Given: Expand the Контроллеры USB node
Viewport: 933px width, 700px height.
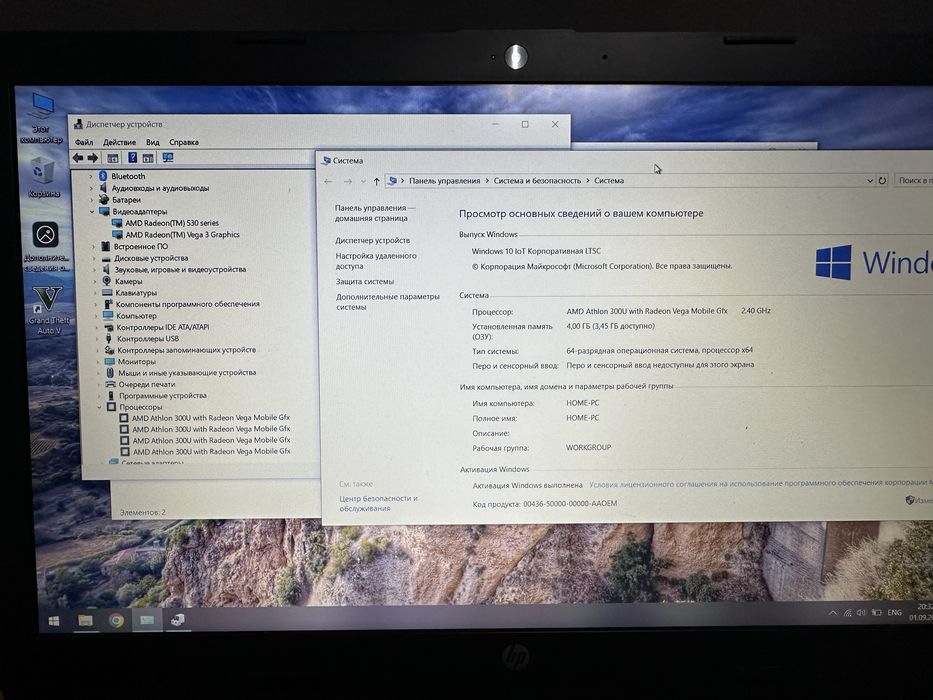Looking at the screenshot, I should coord(97,339).
